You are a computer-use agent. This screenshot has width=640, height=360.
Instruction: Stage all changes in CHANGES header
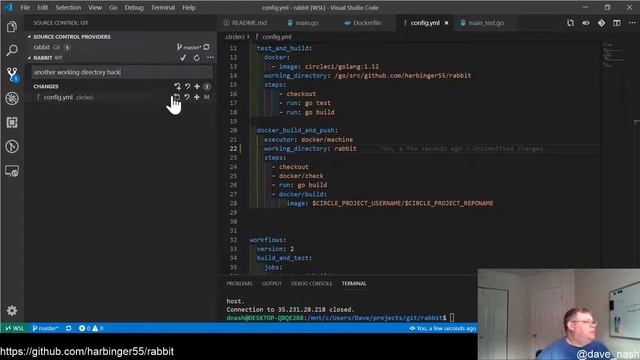[197, 87]
